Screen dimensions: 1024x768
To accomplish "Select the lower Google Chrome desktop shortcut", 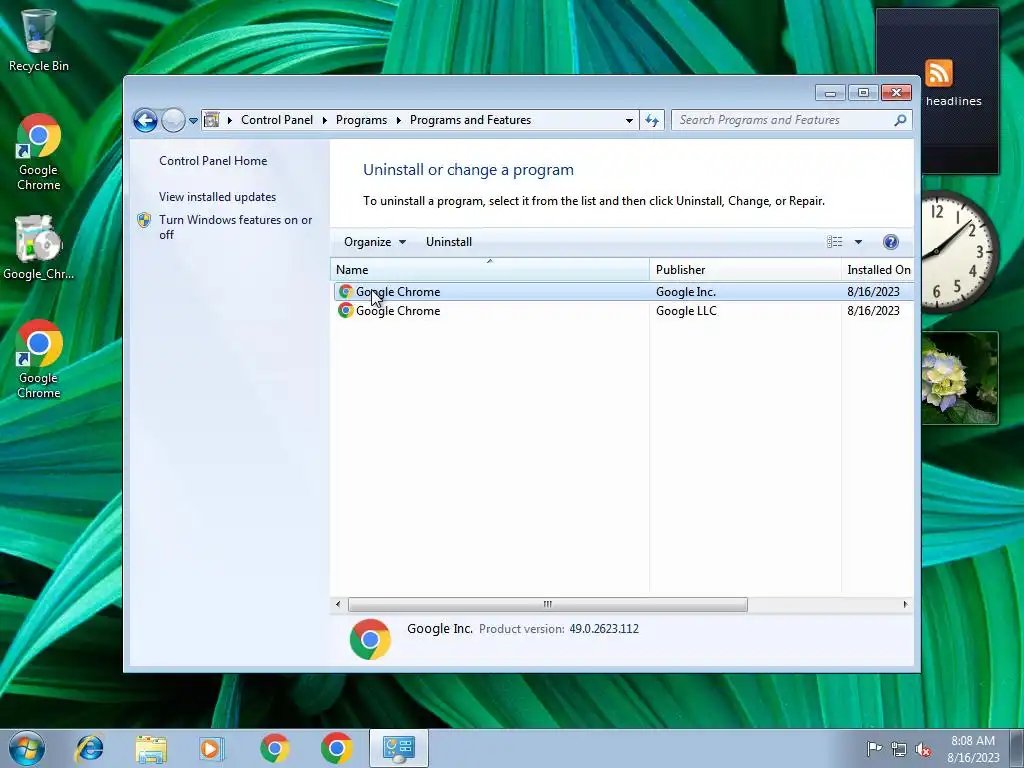I will (39, 360).
